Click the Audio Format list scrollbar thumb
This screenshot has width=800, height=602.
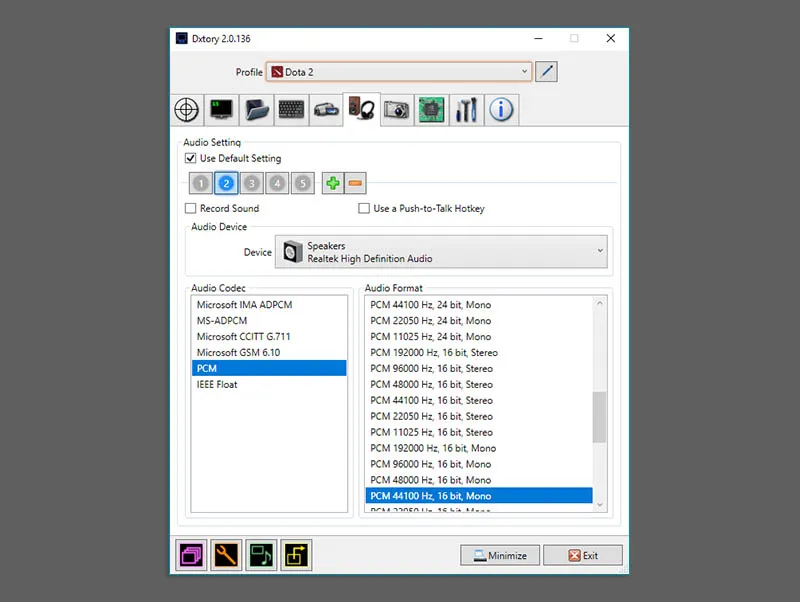(599, 417)
